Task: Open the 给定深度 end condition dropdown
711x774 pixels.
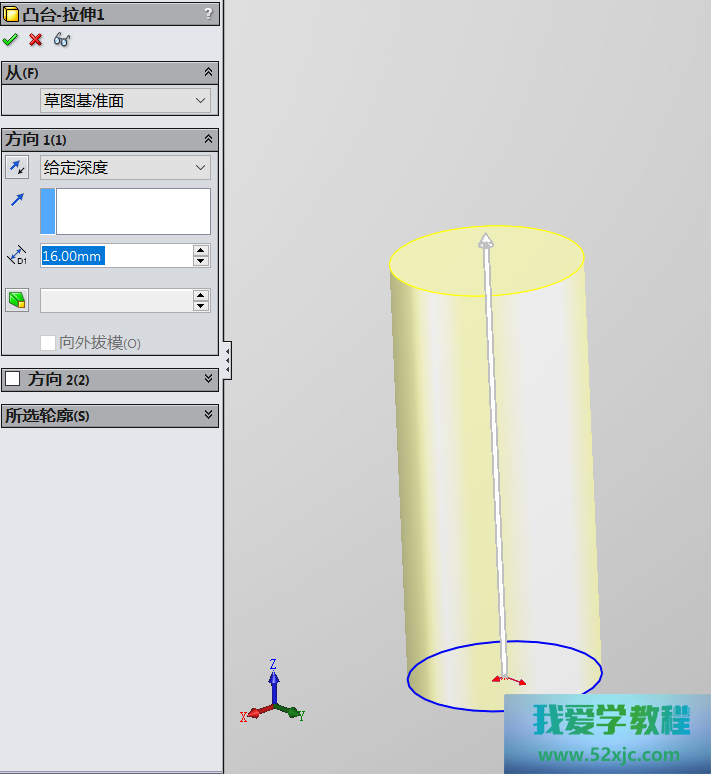Action: click(125, 168)
